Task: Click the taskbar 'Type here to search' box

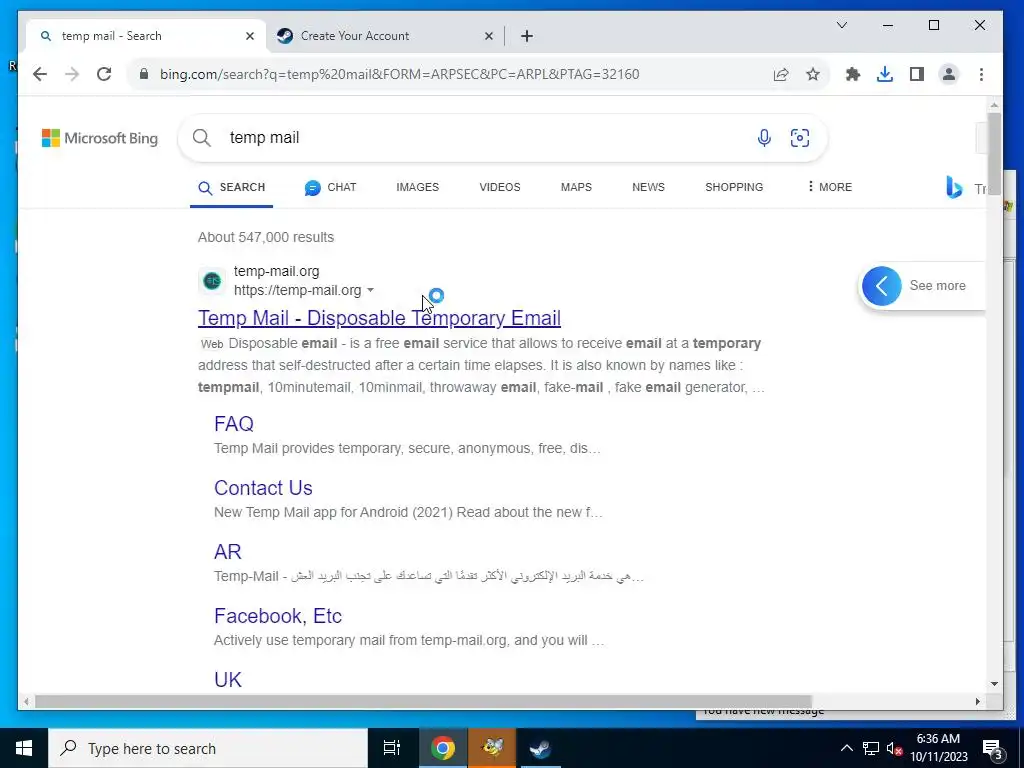Action: (x=208, y=748)
